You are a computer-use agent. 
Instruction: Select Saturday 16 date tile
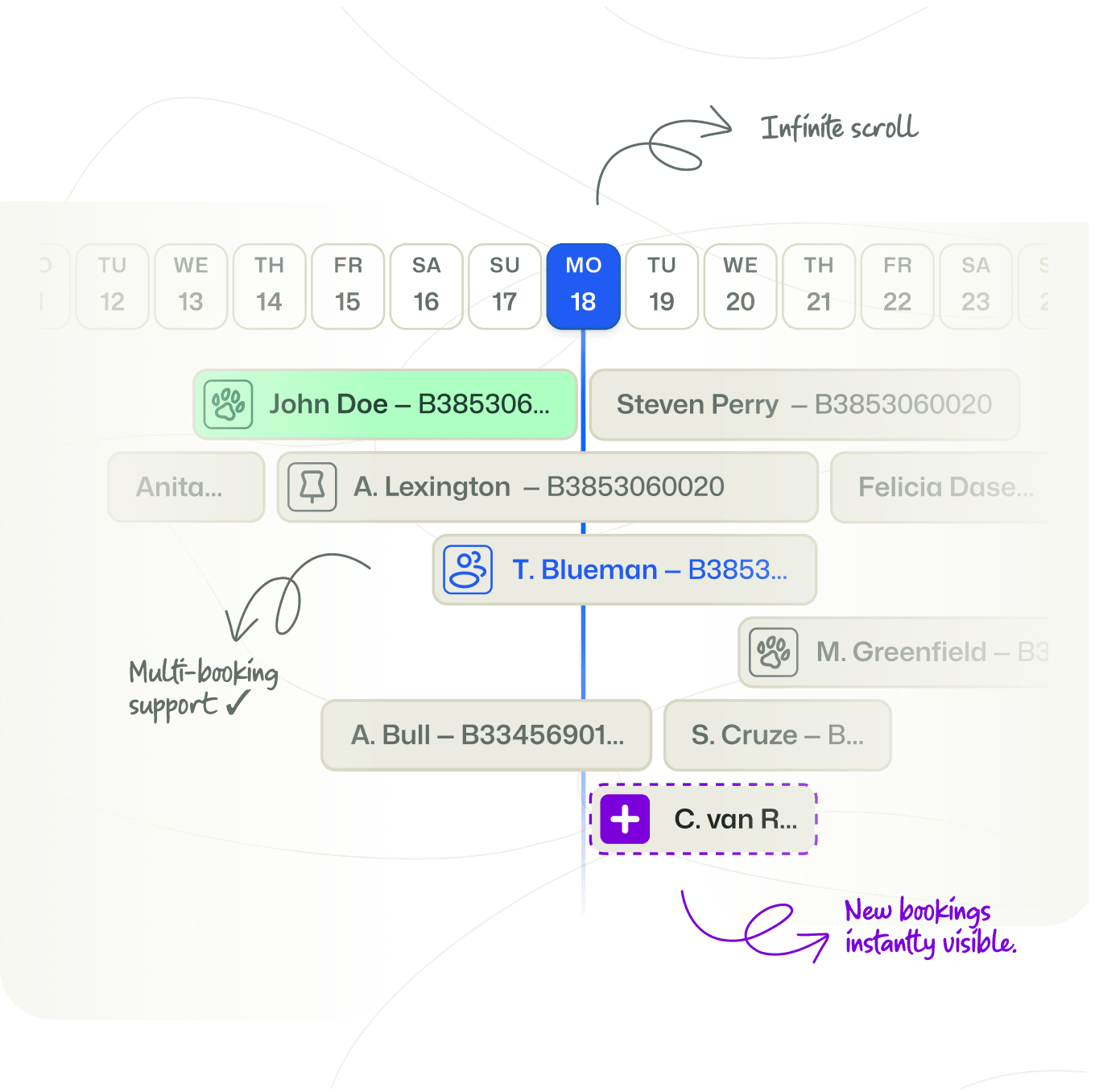[427, 286]
